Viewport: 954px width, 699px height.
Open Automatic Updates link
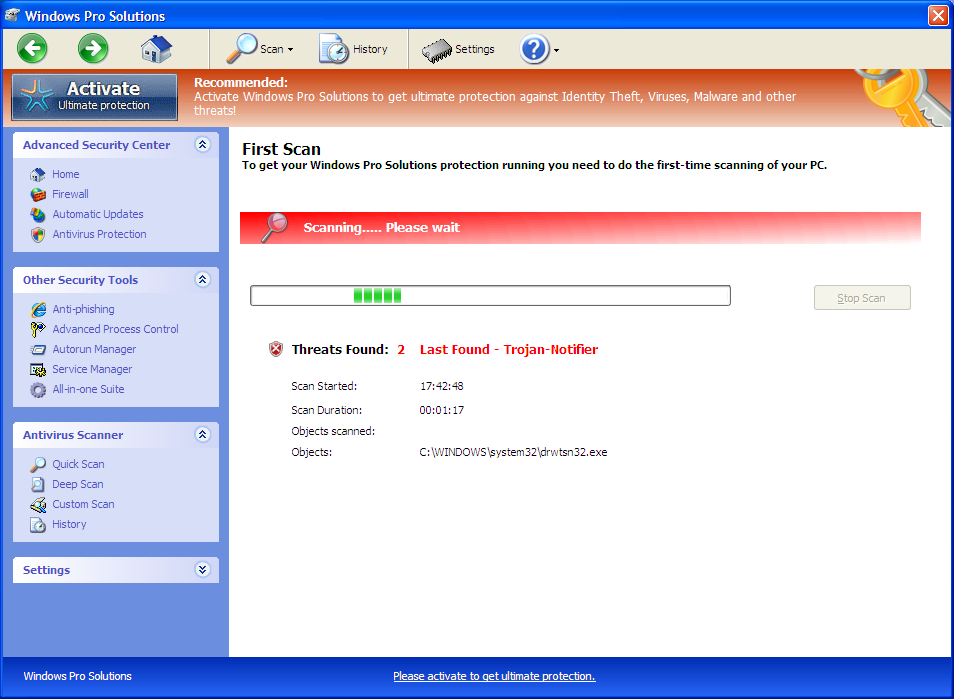coord(98,214)
